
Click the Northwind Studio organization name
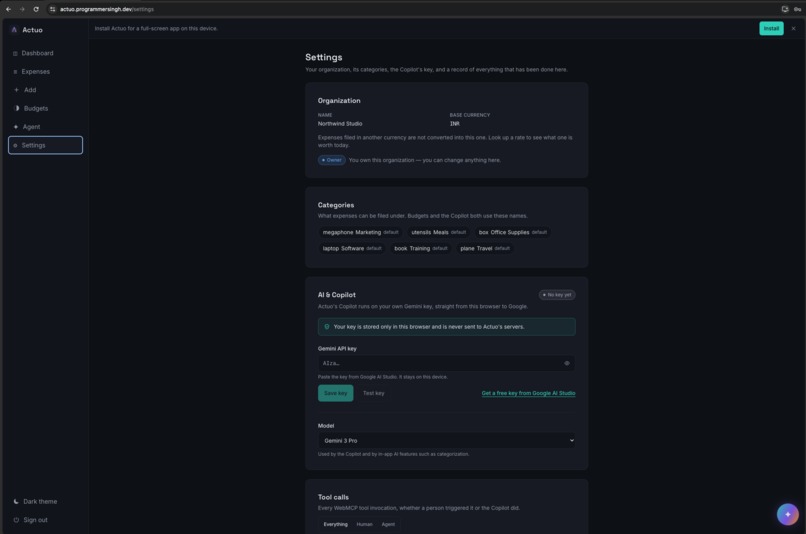point(340,124)
